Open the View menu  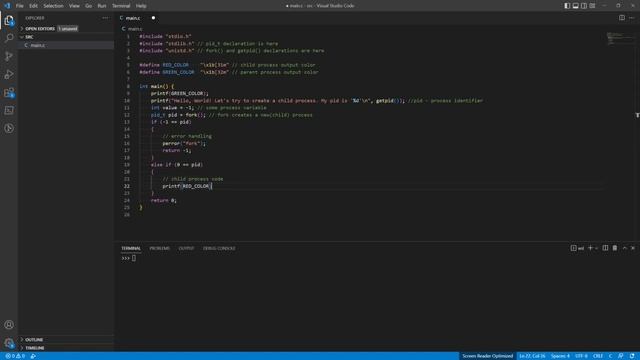[x=74, y=6]
